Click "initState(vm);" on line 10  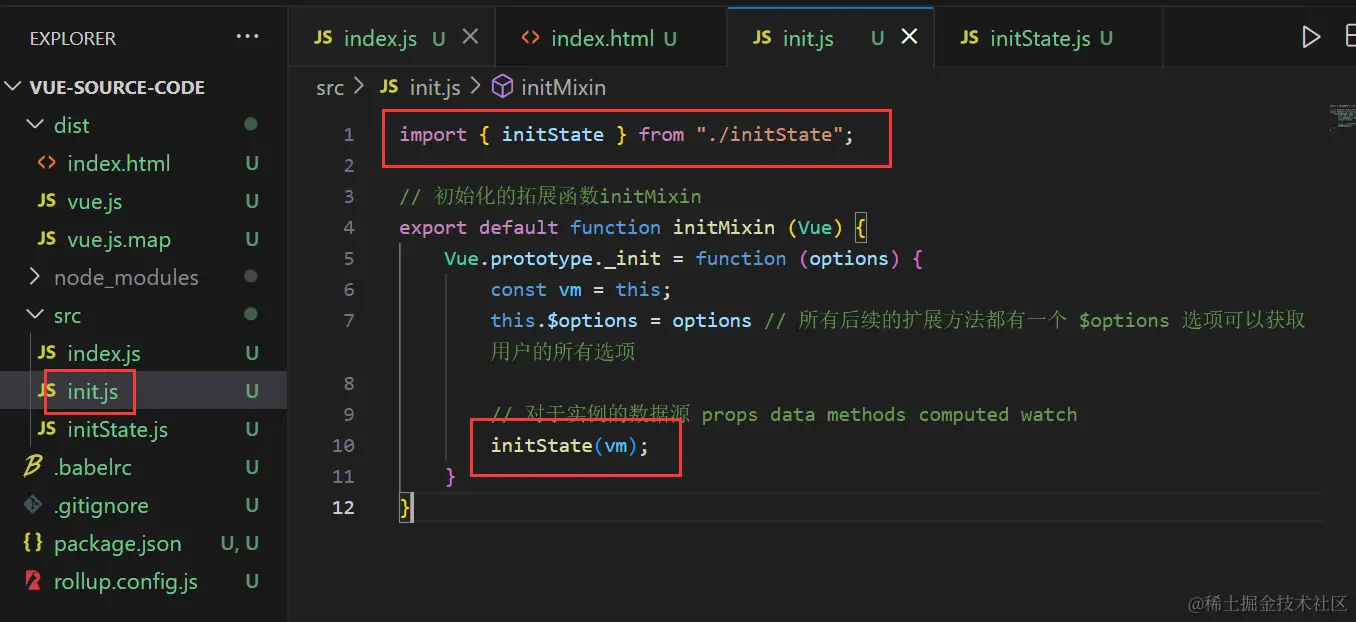[x=569, y=445]
